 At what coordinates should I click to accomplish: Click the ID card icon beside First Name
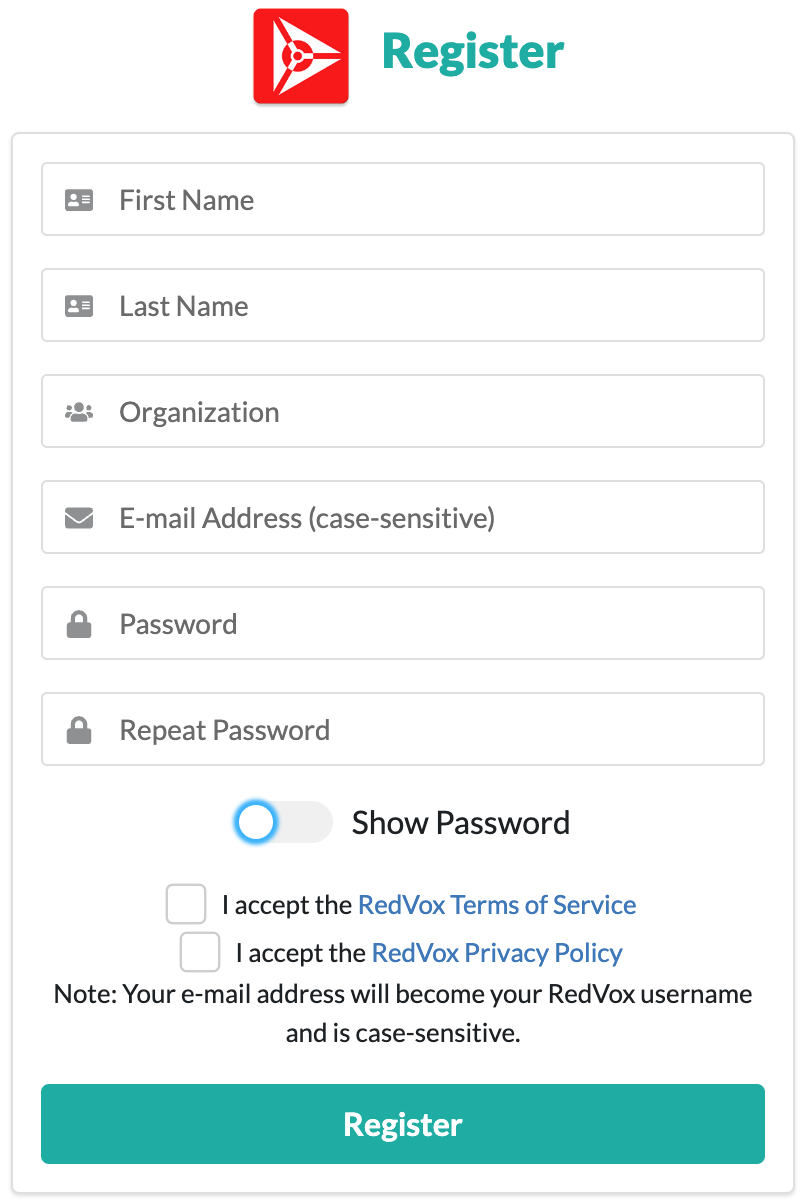(79, 200)
